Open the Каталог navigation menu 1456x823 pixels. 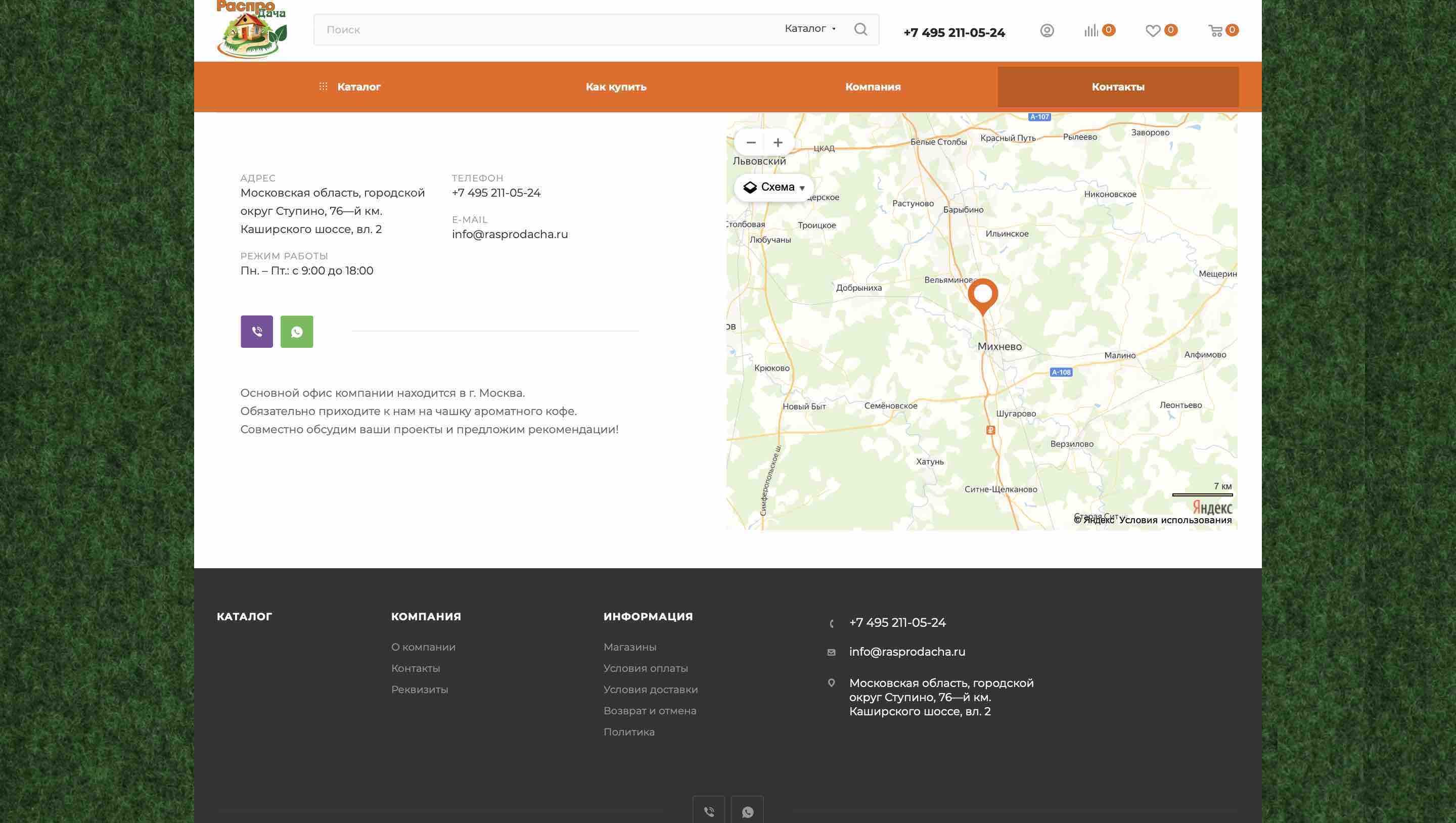click(x=350, y=87)
